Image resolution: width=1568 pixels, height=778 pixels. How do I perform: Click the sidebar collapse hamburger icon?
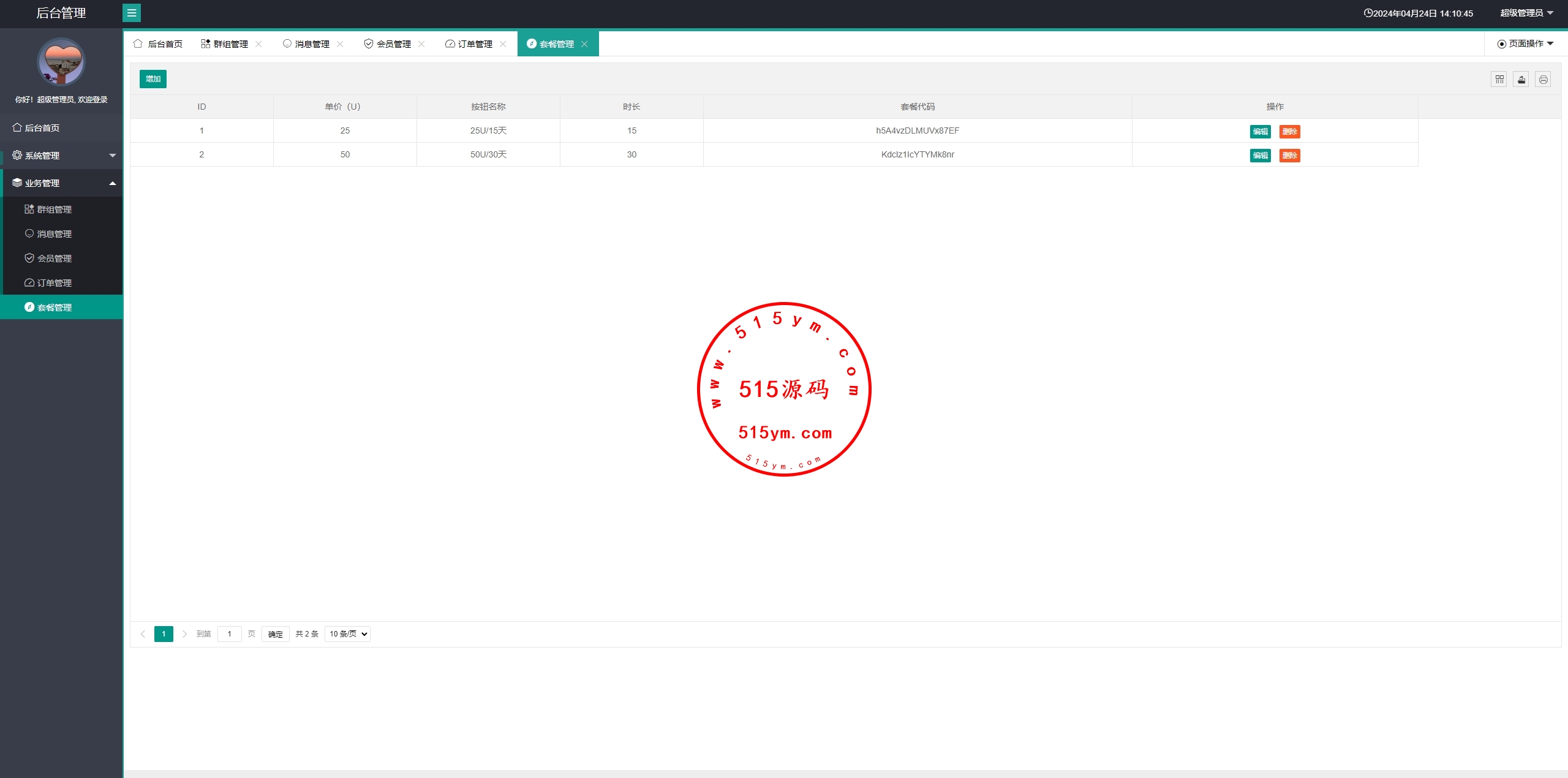(132, 13)
